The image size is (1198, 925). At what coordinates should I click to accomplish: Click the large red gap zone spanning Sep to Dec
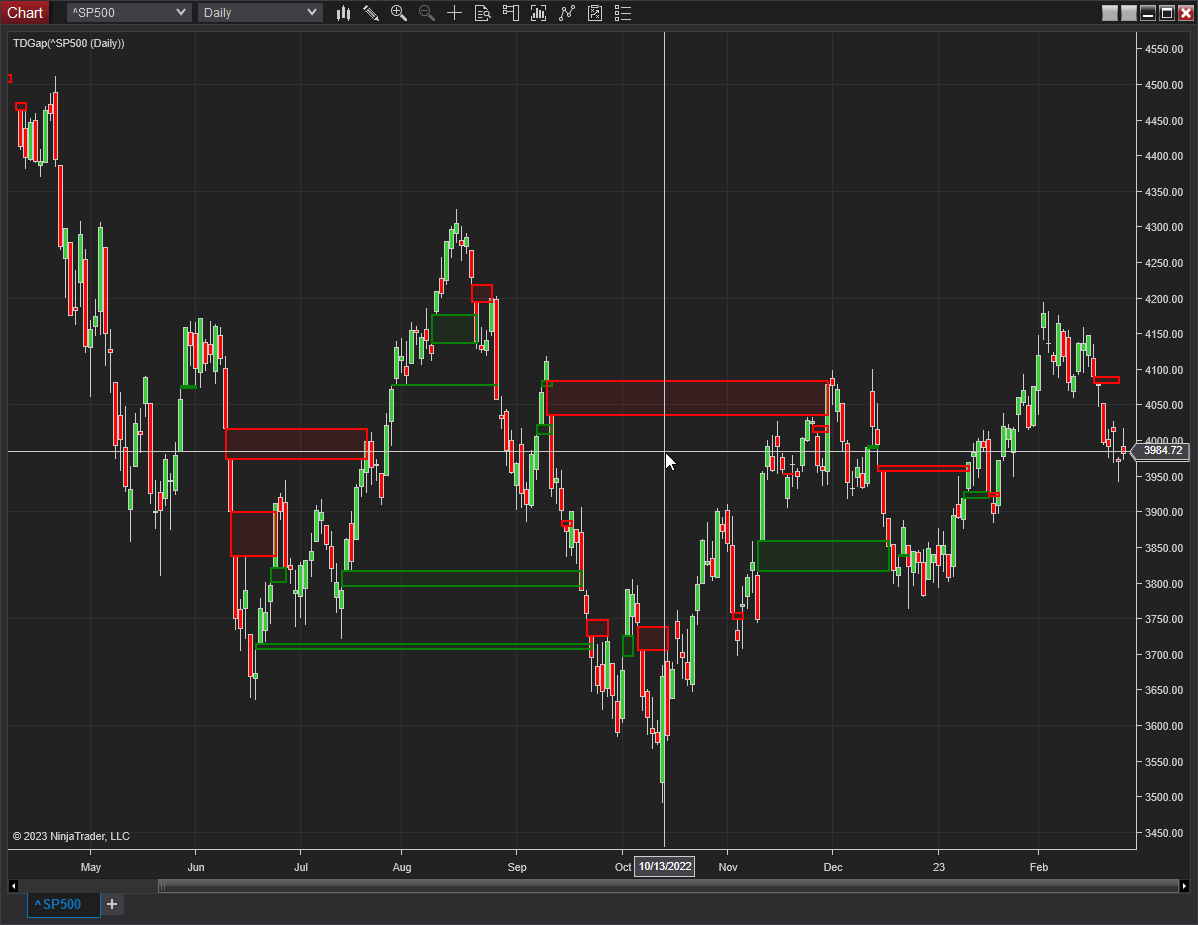point(688,398)
